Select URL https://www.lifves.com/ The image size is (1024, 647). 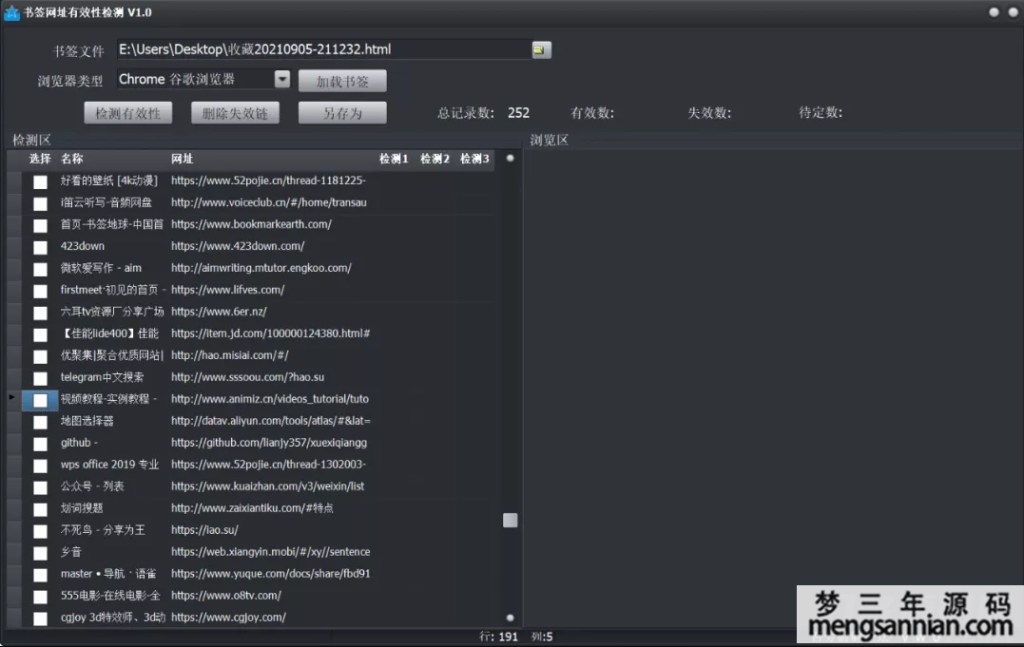click(x=228, y=290)
